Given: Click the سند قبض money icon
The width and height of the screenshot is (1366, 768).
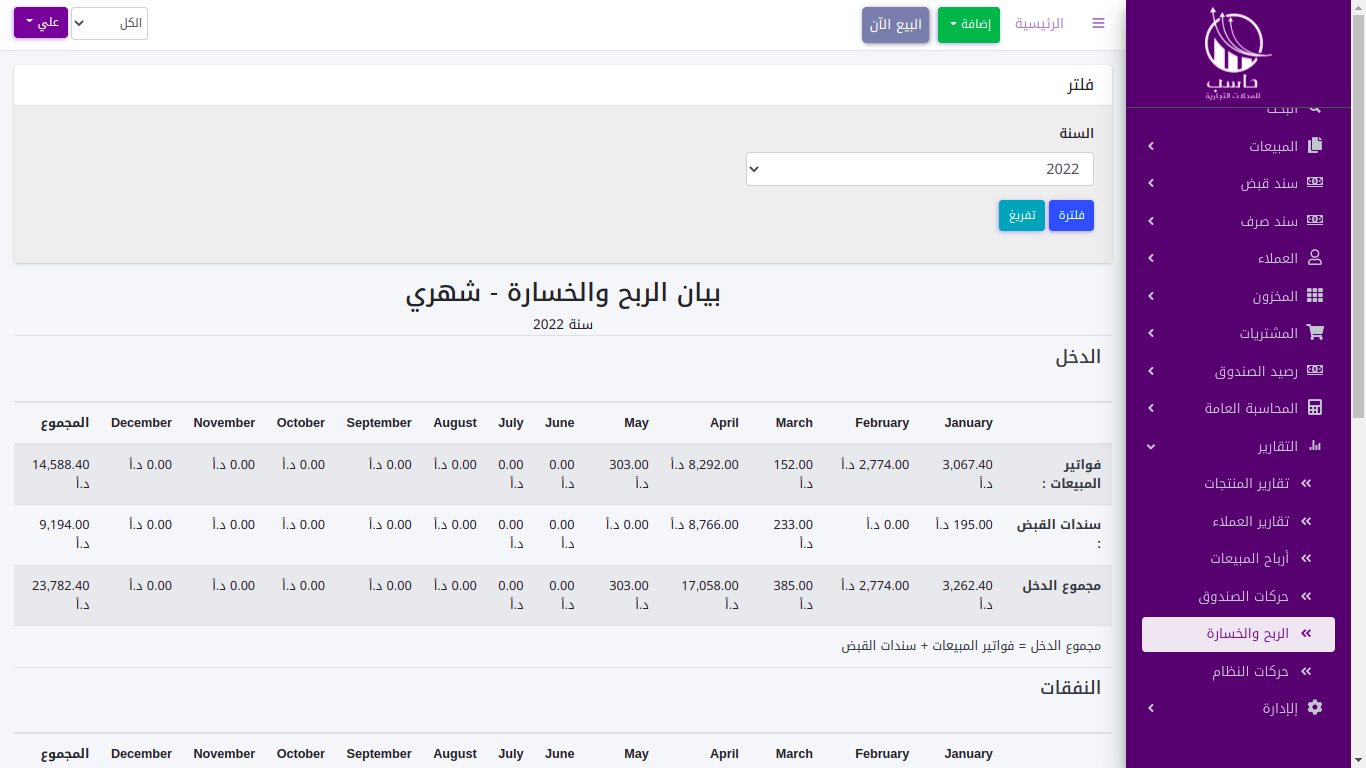Looking at the screenshot, I should (x=1315, y=183).
